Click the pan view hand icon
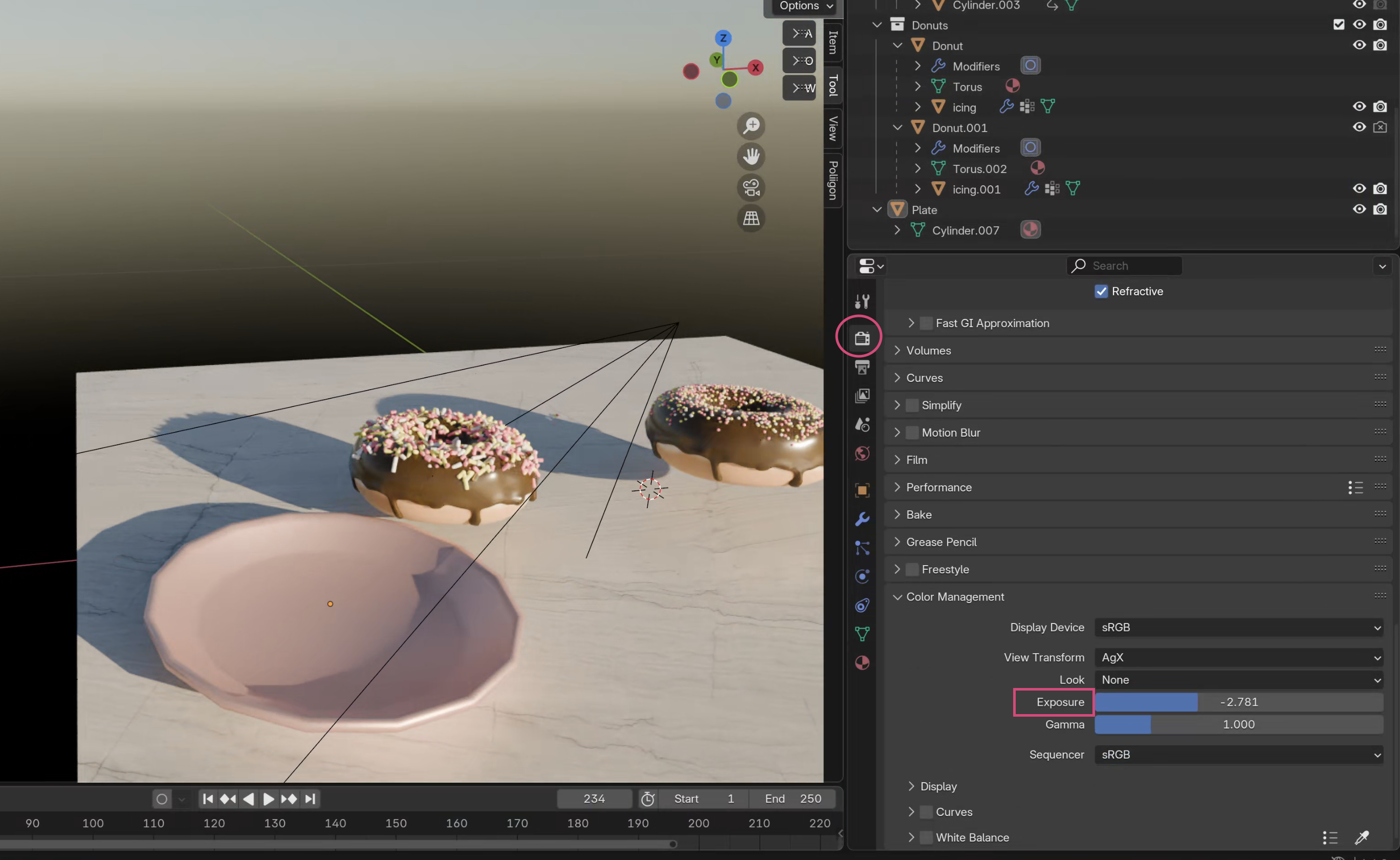 click(751, 157)
